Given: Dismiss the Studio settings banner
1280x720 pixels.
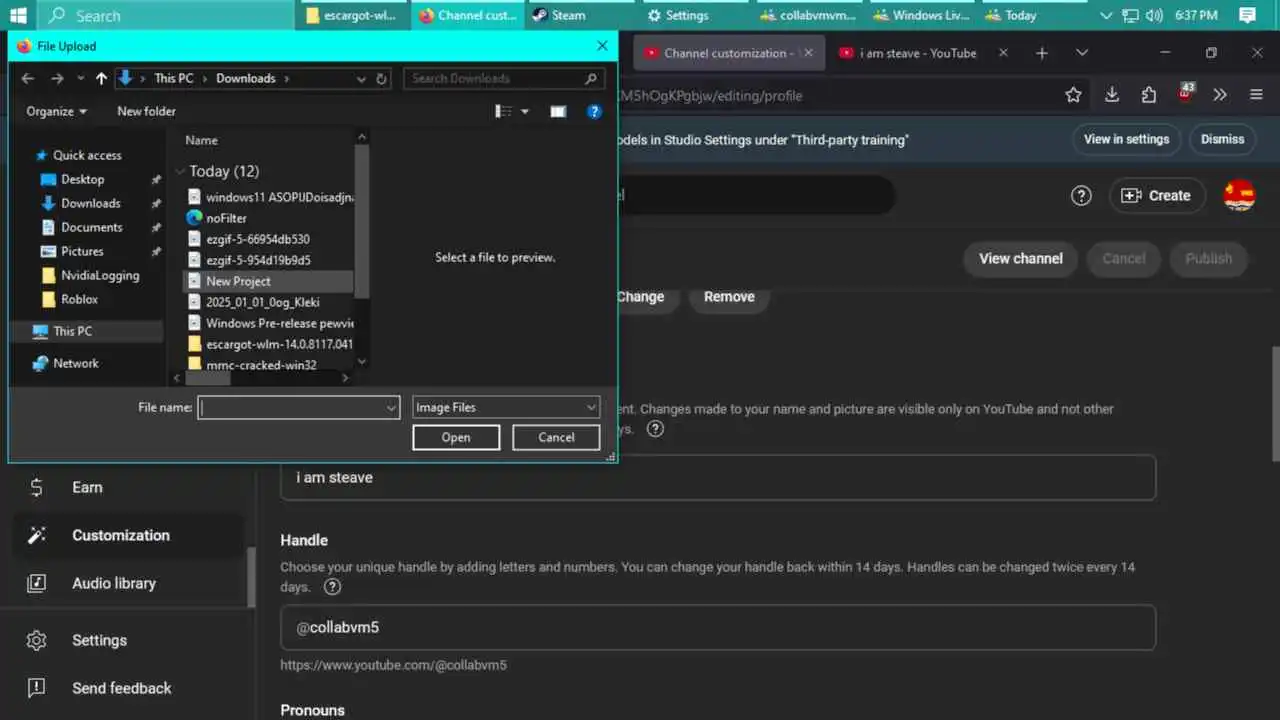Looking at the screenshot, I should point(1222,139).
